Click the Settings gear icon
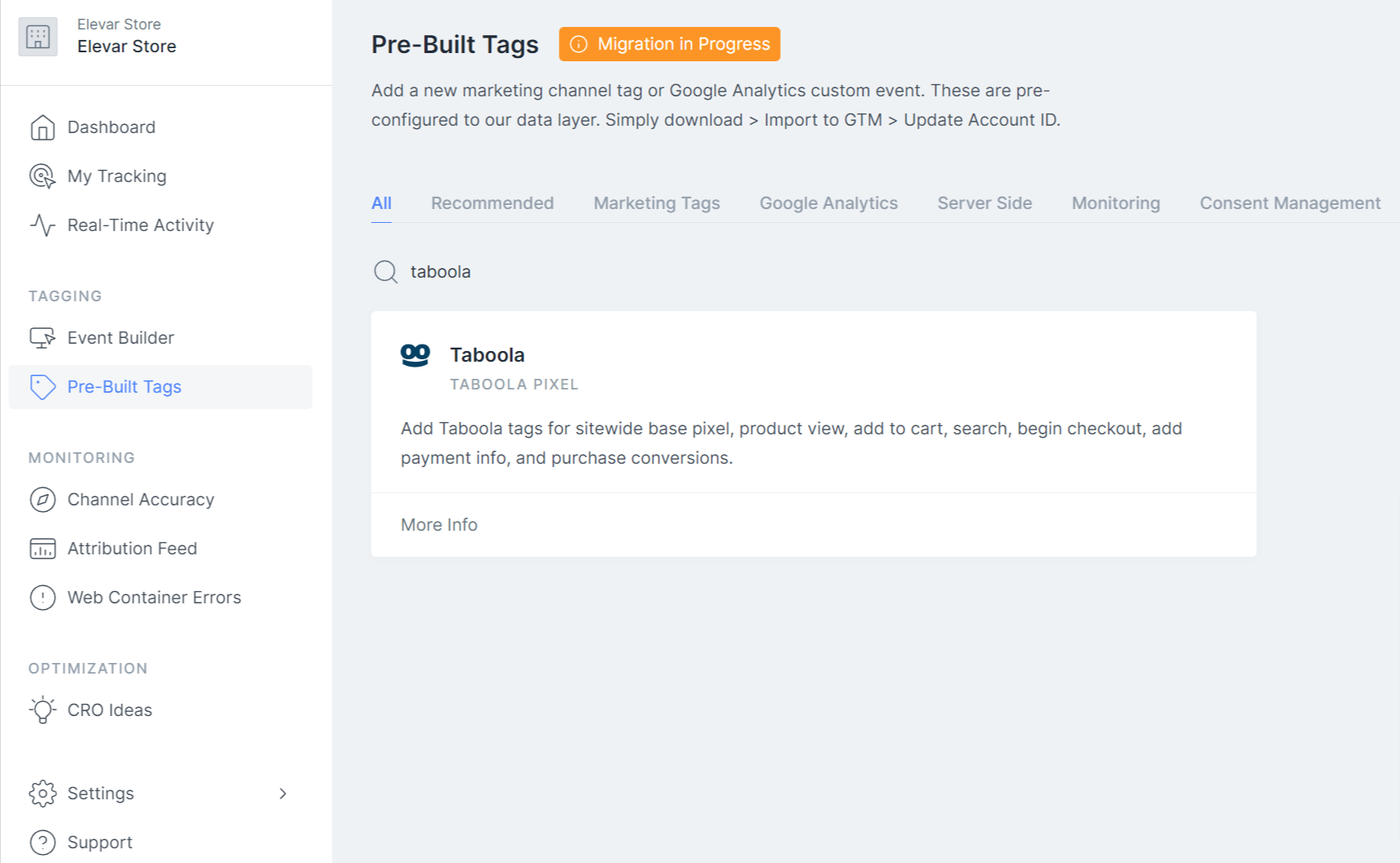 coord(42,794)
